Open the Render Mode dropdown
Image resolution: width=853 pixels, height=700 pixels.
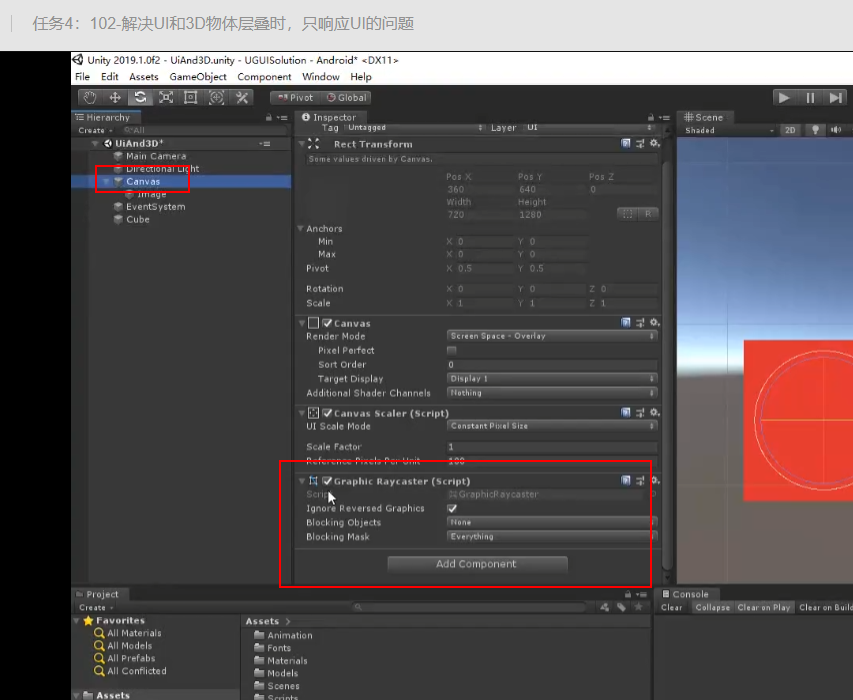pos(552,336)
